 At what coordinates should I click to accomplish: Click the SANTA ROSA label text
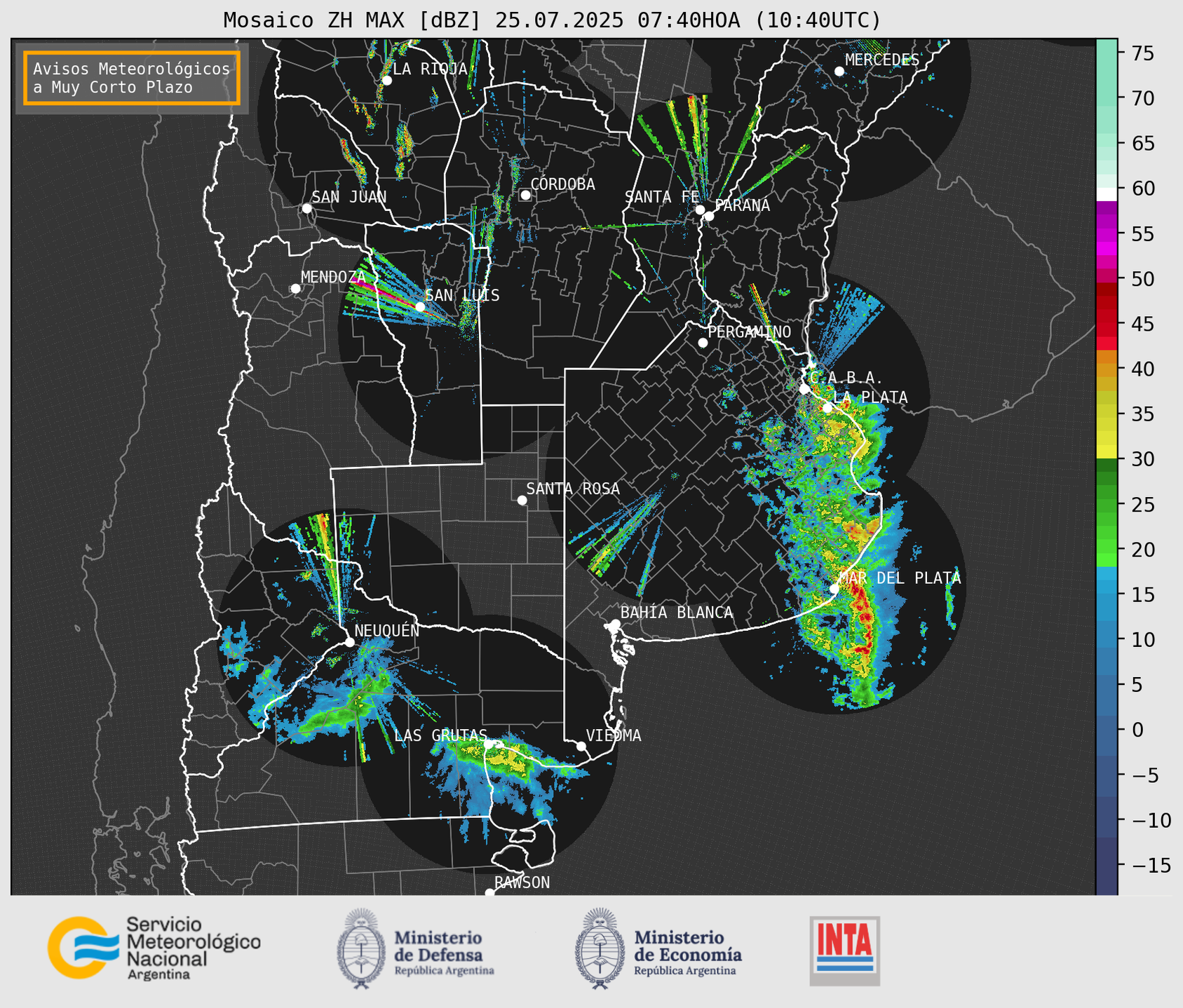(x=573, y=489)
